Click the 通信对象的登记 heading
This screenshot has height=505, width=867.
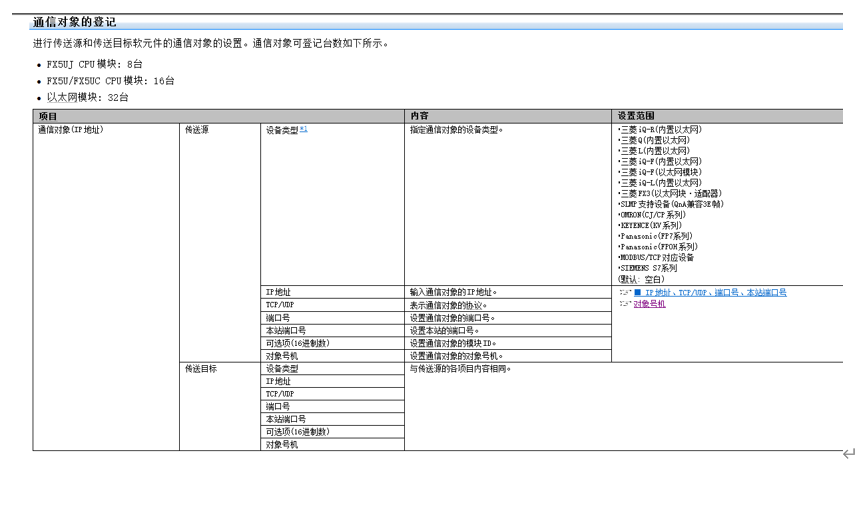click(x=74, y=22)
